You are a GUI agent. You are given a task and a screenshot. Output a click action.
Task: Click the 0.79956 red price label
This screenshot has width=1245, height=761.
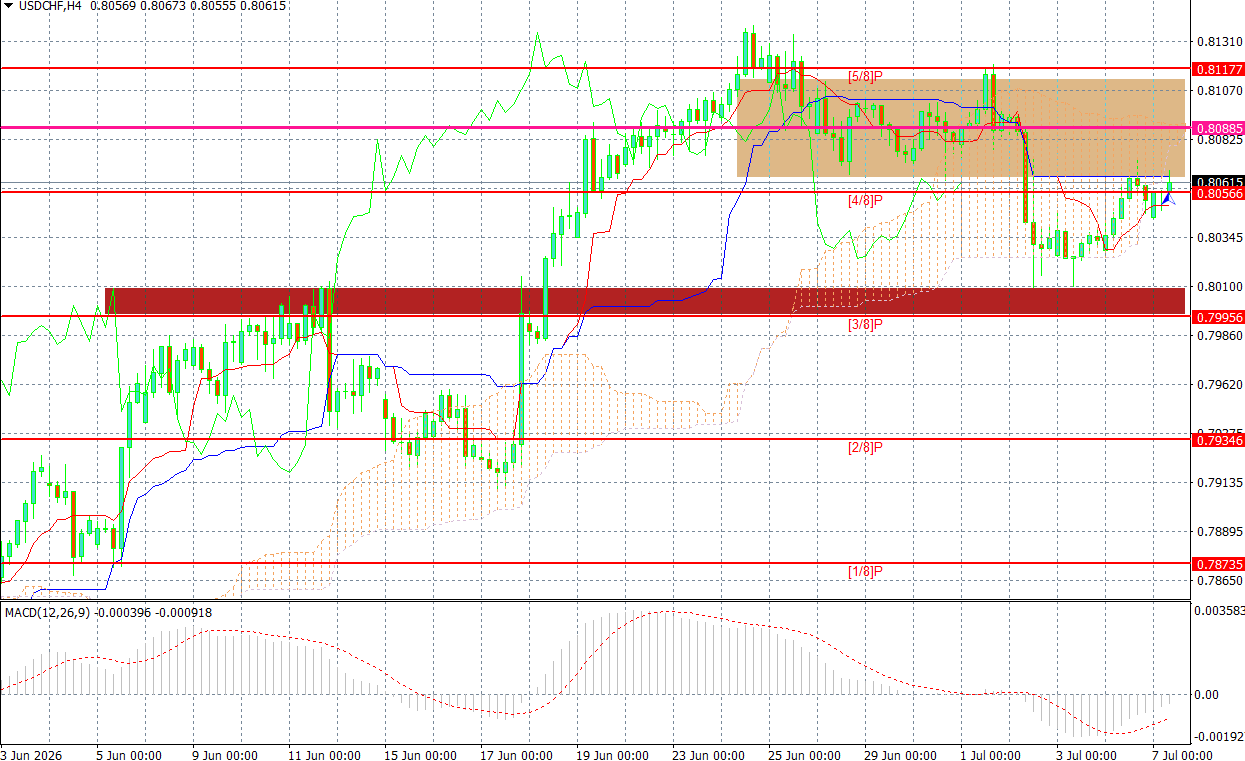pos(1218,316)
